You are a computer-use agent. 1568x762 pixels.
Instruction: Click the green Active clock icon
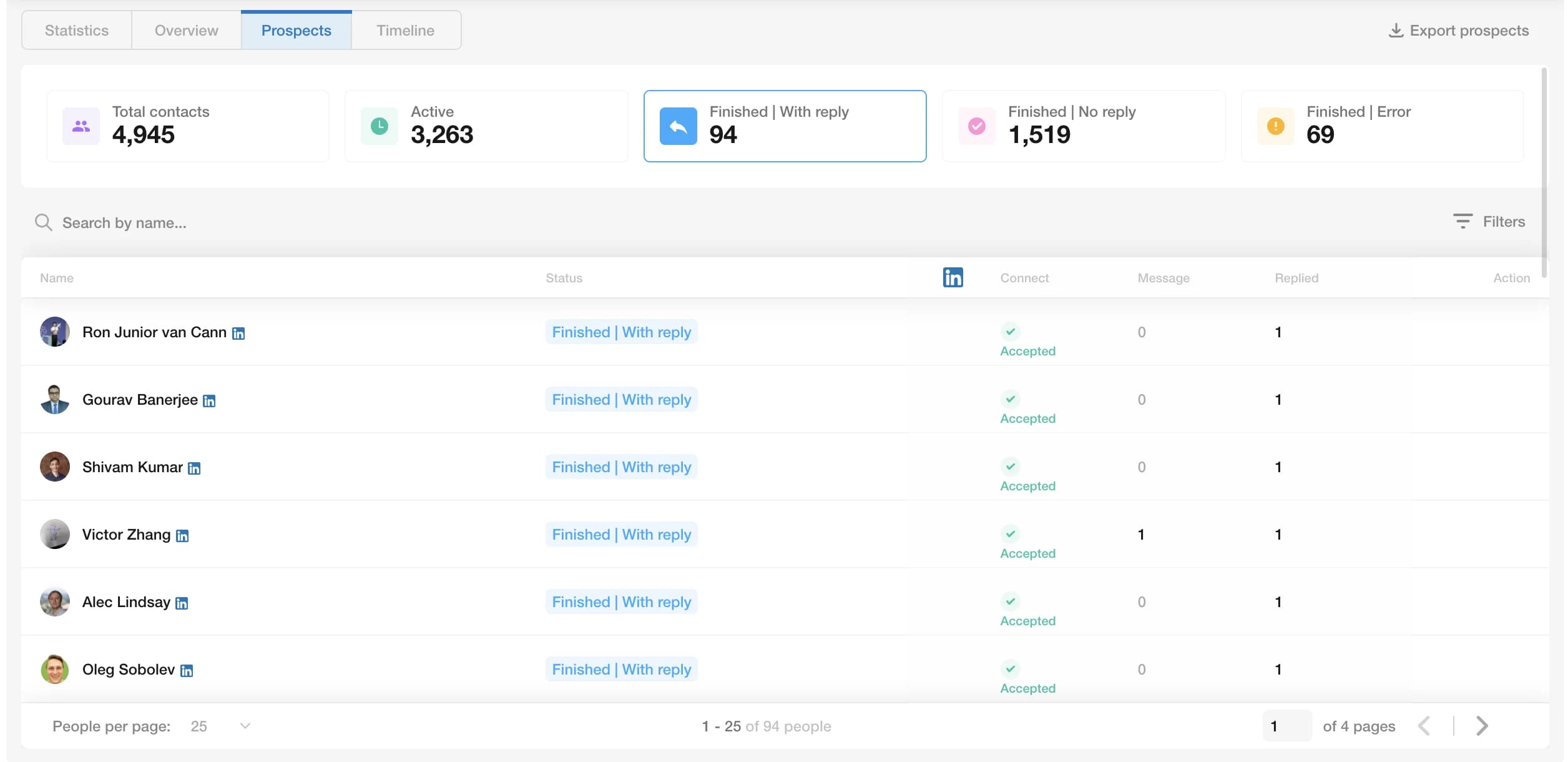click(x=380, y=126)
